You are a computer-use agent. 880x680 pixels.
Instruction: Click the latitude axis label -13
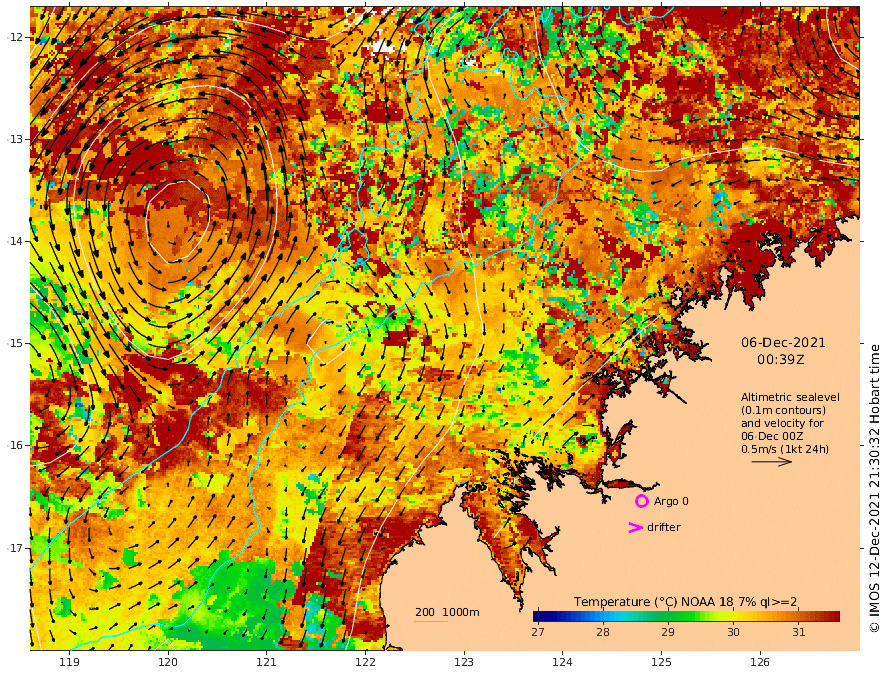(15, 139)
